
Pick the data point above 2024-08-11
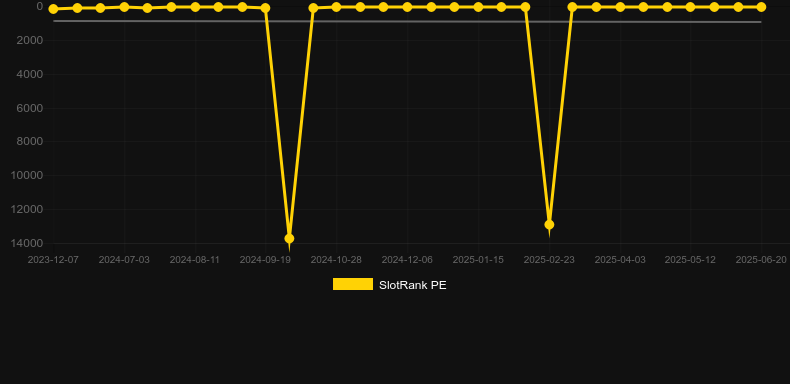tap(195, 7)
